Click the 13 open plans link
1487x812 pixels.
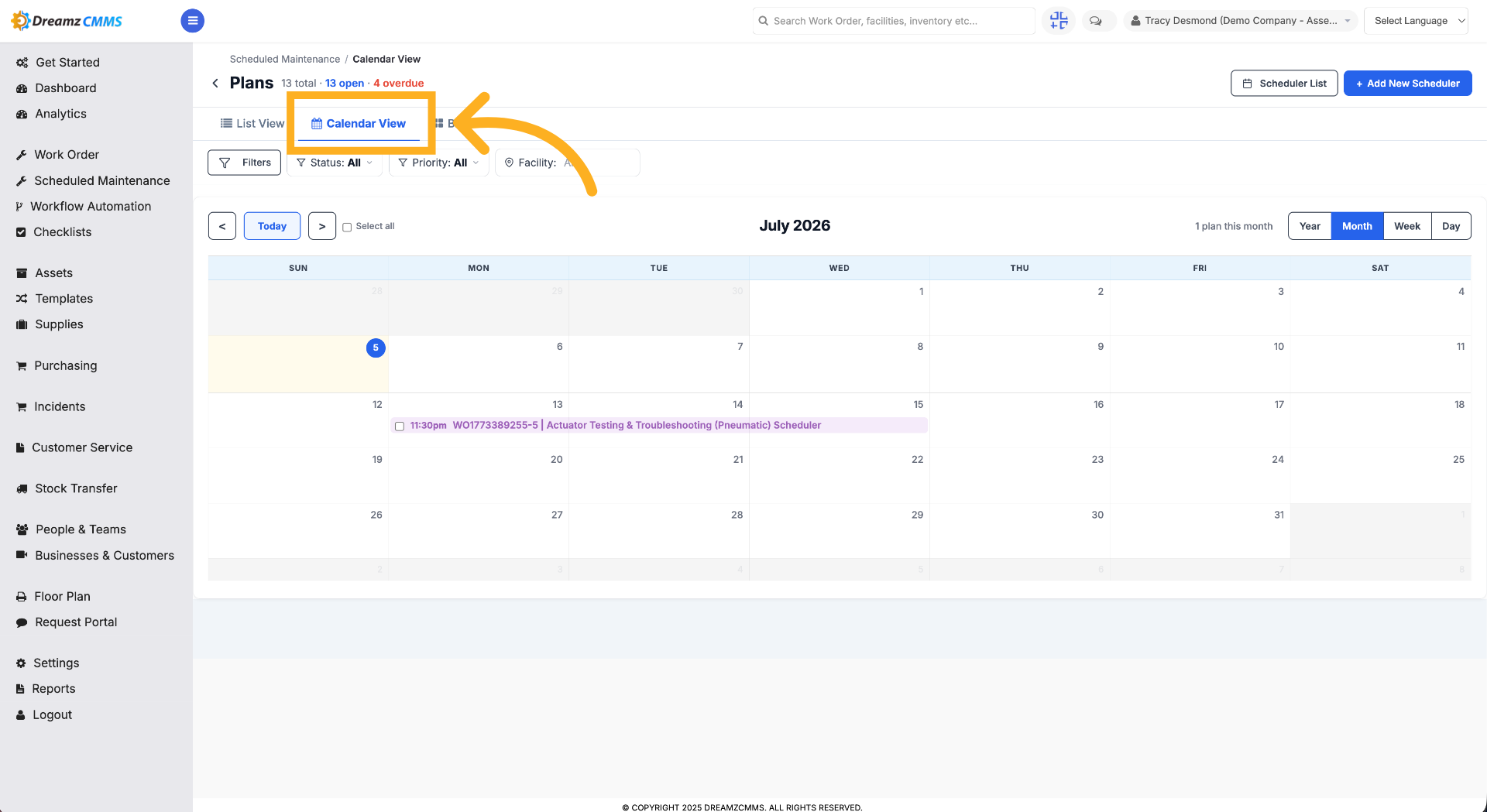click(x=345, y=84)
